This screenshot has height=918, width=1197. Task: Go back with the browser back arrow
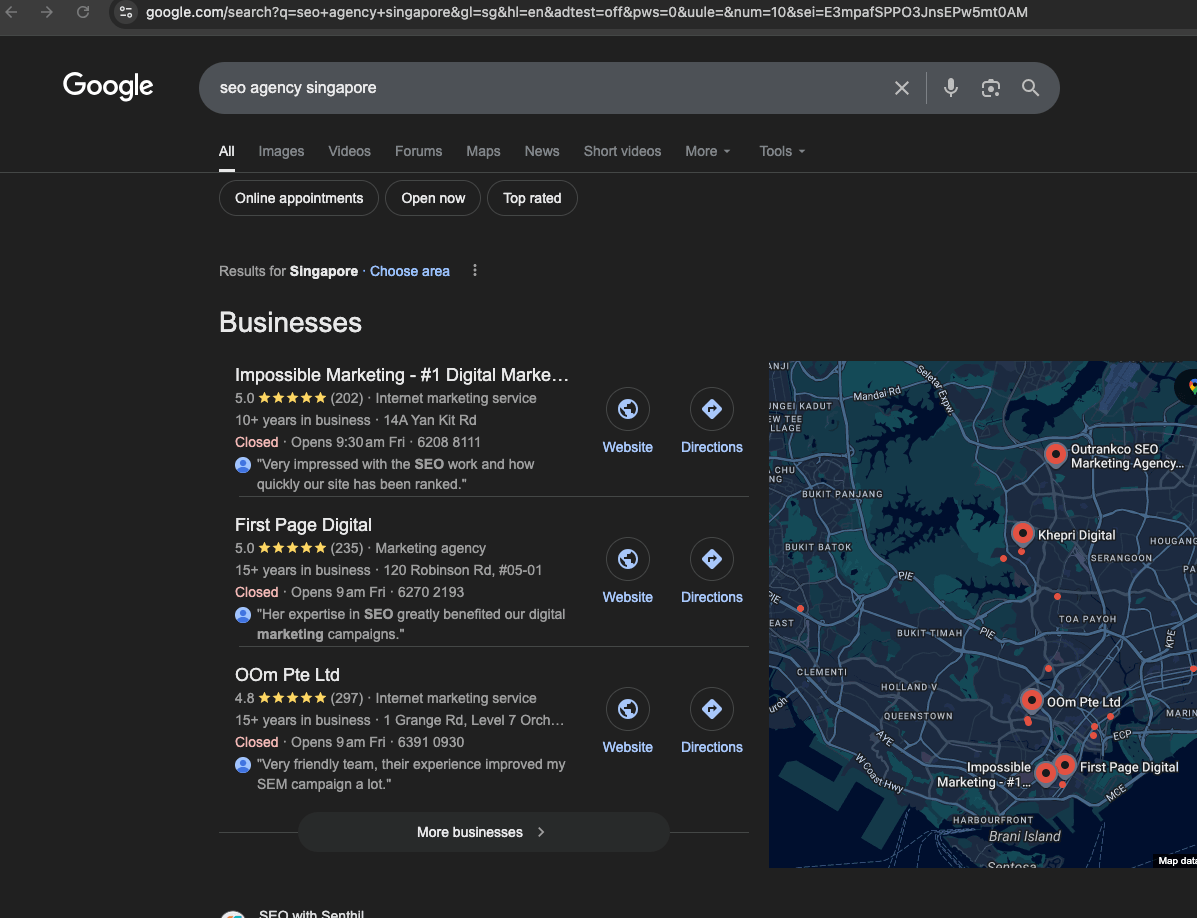(x=11, y=12)
